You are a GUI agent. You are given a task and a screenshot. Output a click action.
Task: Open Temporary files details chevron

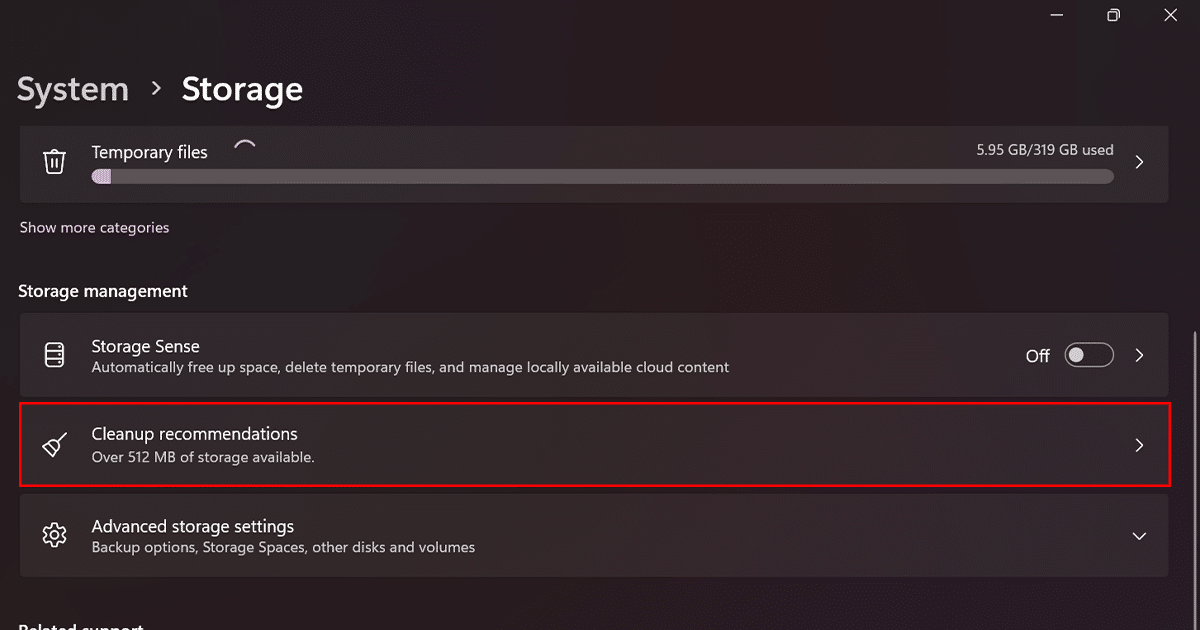[1139, 162]
